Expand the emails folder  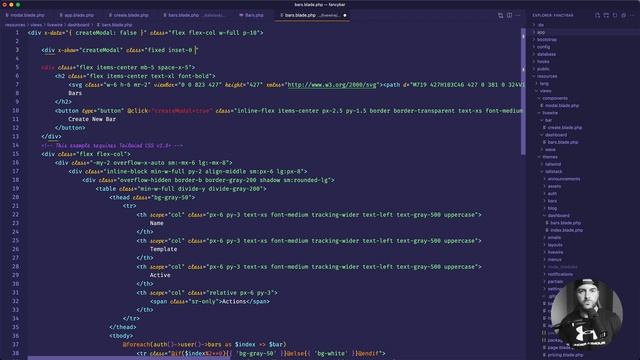(x=554, y=238)
